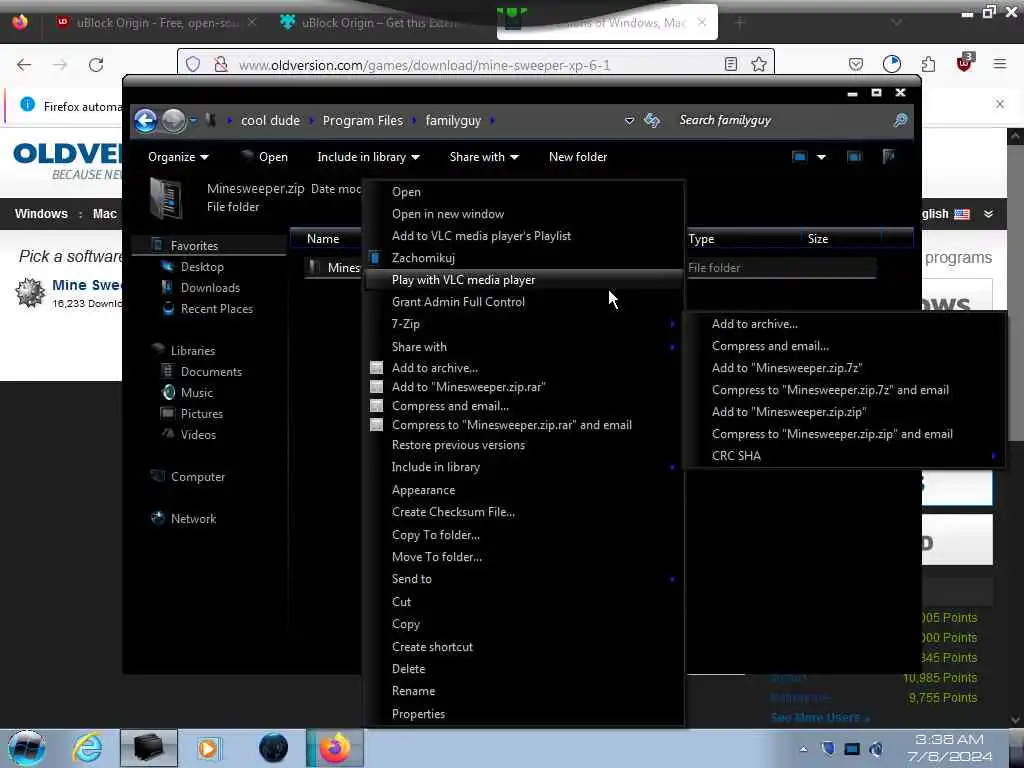The height and width of the screenshot is (768, 1024).
Task: Click the bookmark star in Firefox URL bar
Action: (x=758, y=64)
